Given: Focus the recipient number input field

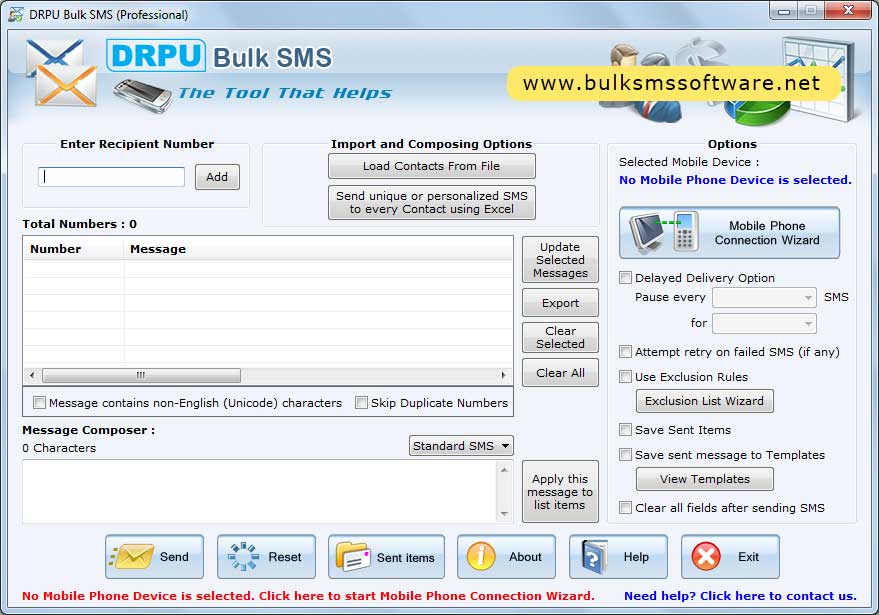Looking at the screenshot, I should tap(112, 177).
